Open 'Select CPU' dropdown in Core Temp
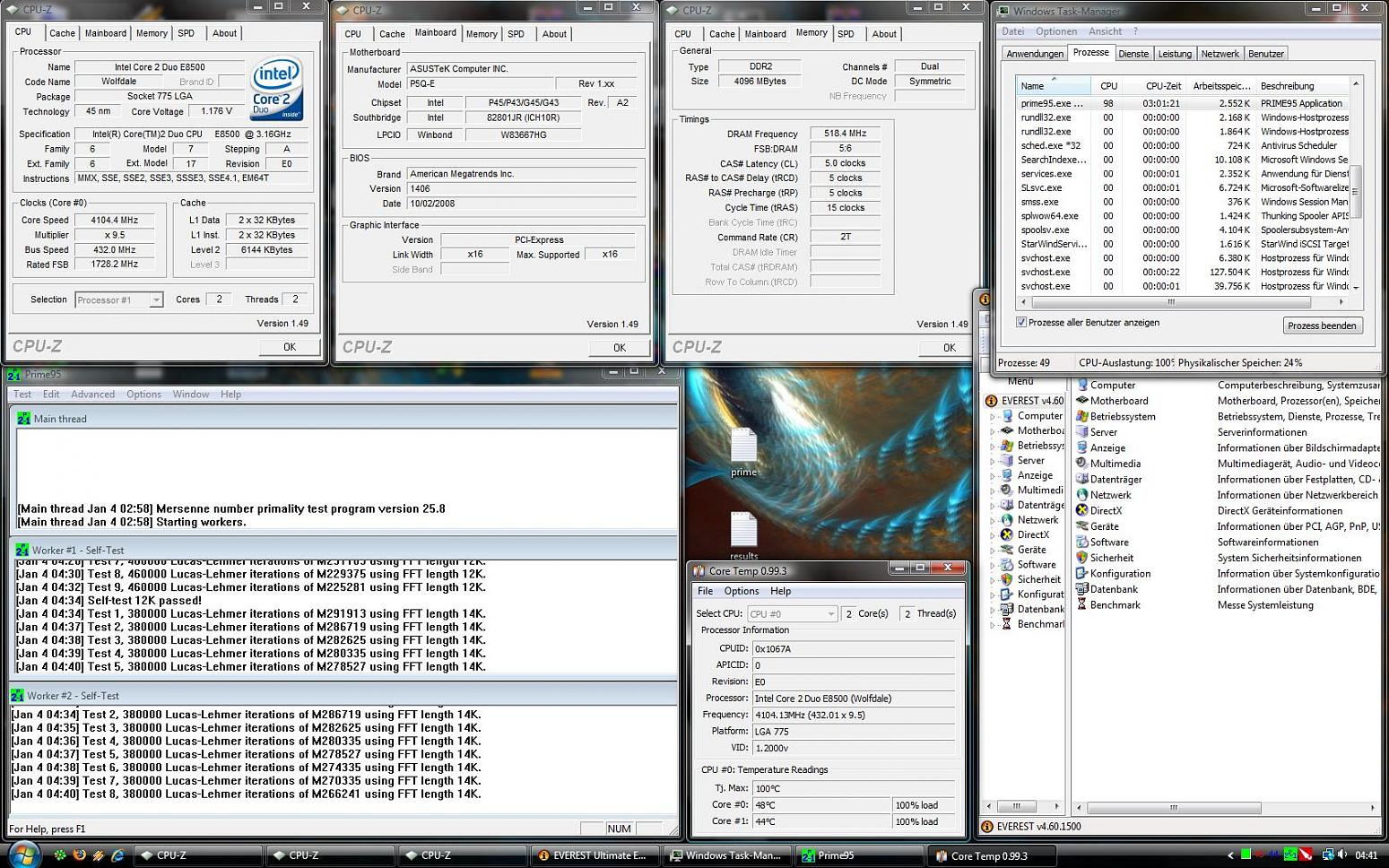1389x868 pixels. [x=792, y=613]
